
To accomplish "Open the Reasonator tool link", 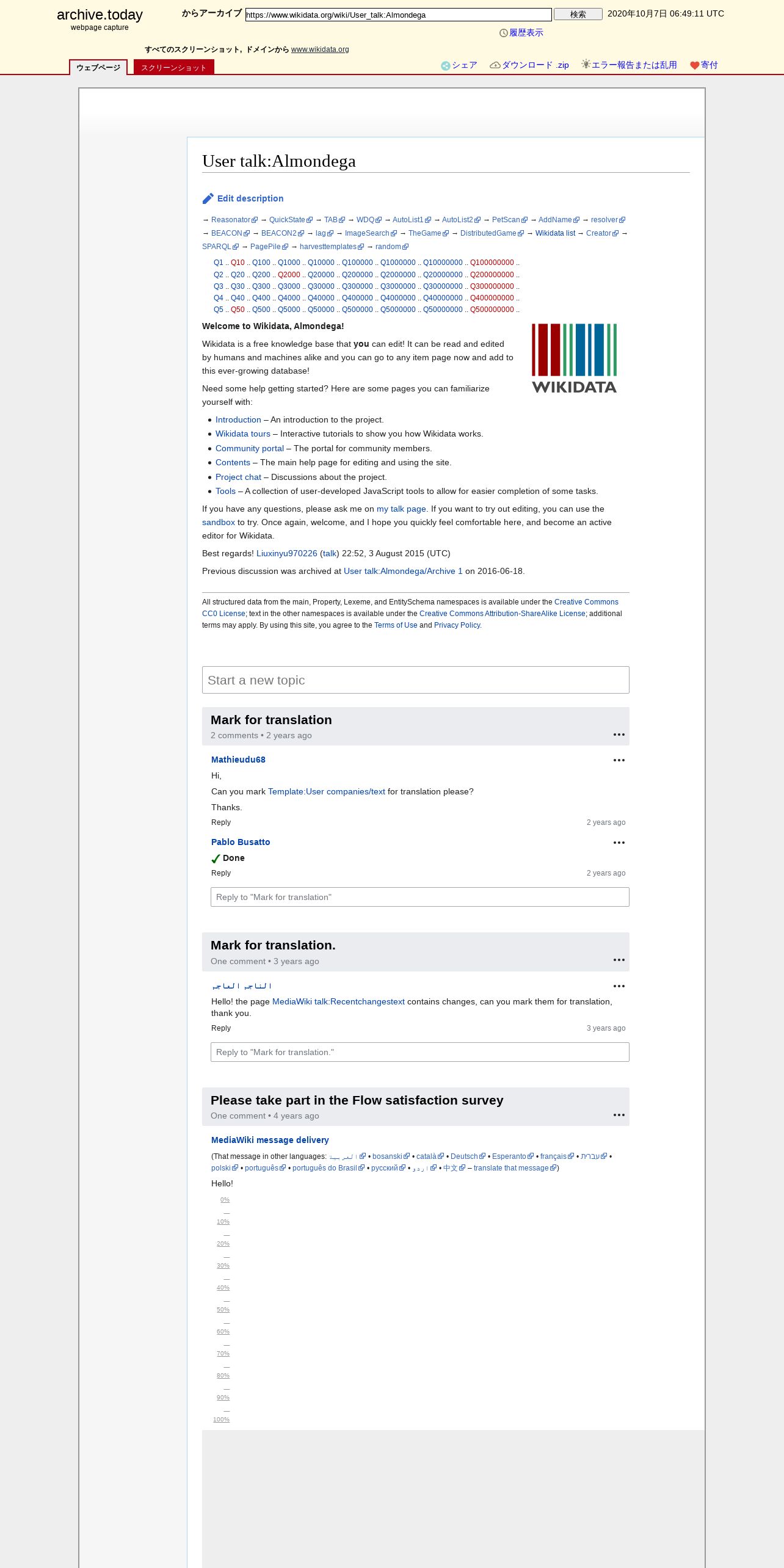I will click(234, 220).
